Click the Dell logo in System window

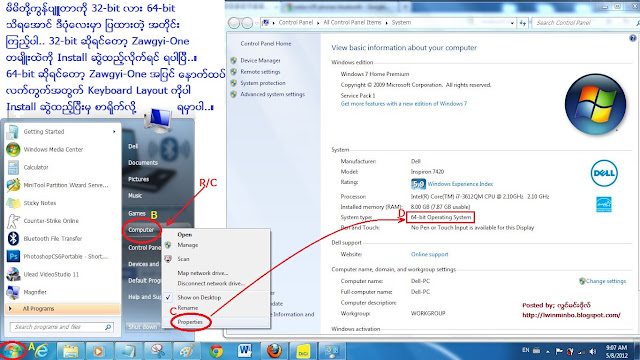[604, 173]
